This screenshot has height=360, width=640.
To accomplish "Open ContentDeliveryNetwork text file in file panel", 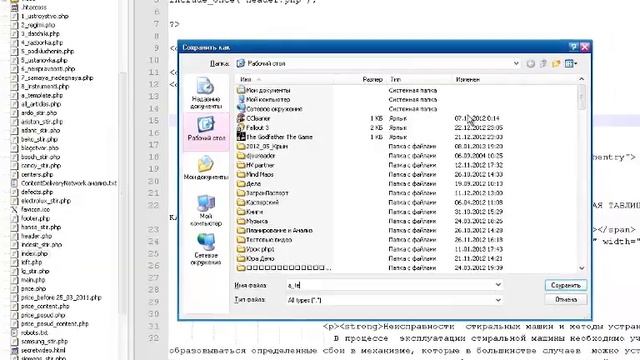I will (x=69, y=183).
